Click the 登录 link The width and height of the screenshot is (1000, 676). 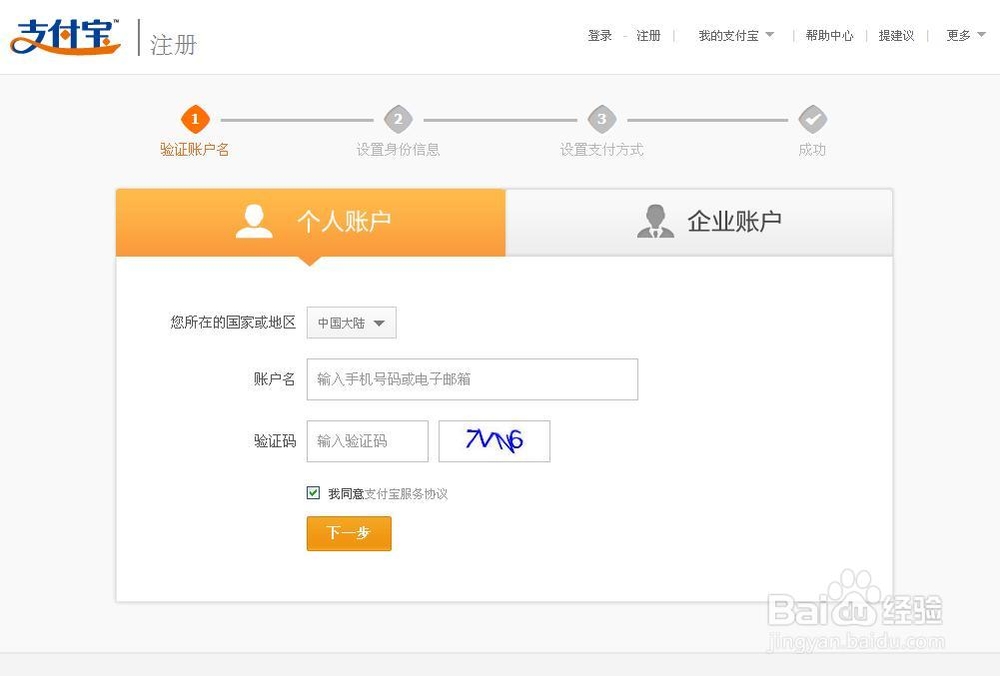(x=599, y=36)
